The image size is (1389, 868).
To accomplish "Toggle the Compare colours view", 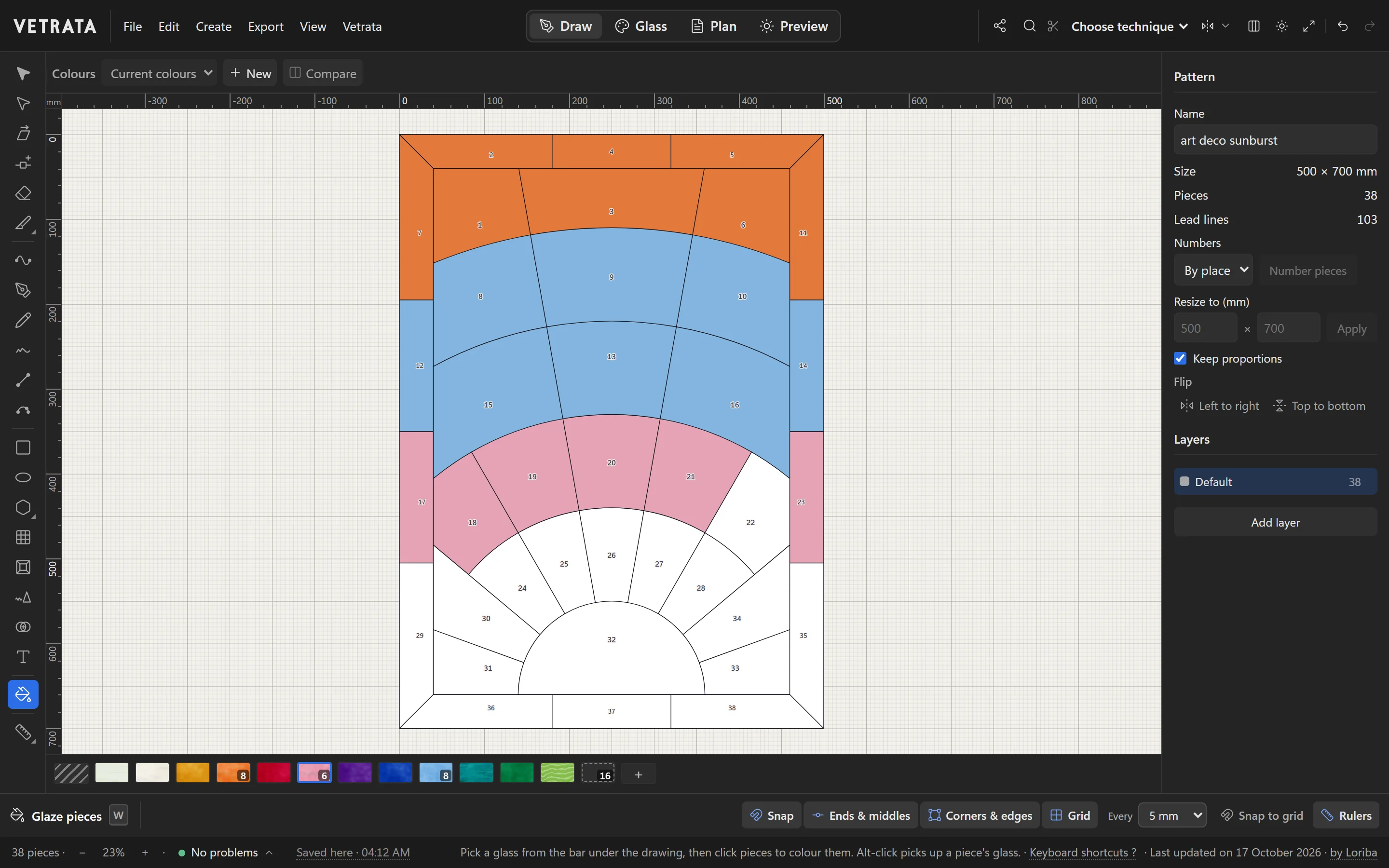I will pos(323,73).
